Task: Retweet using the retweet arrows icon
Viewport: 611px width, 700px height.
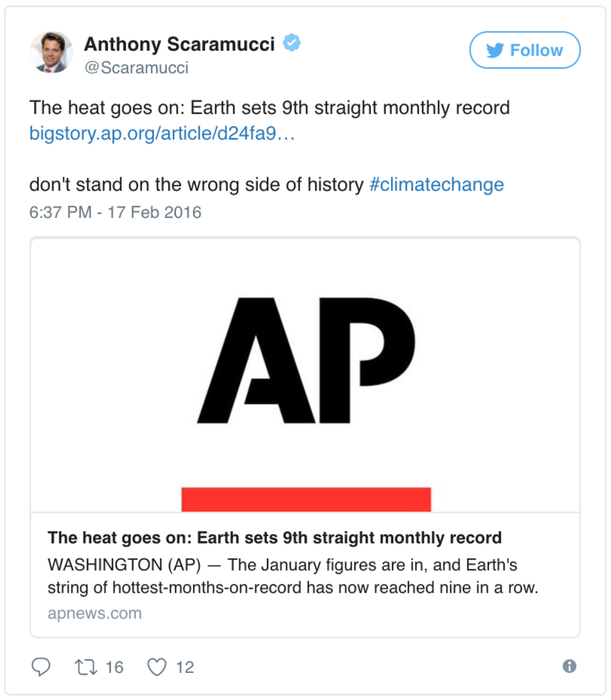Action: click(87, 666)
